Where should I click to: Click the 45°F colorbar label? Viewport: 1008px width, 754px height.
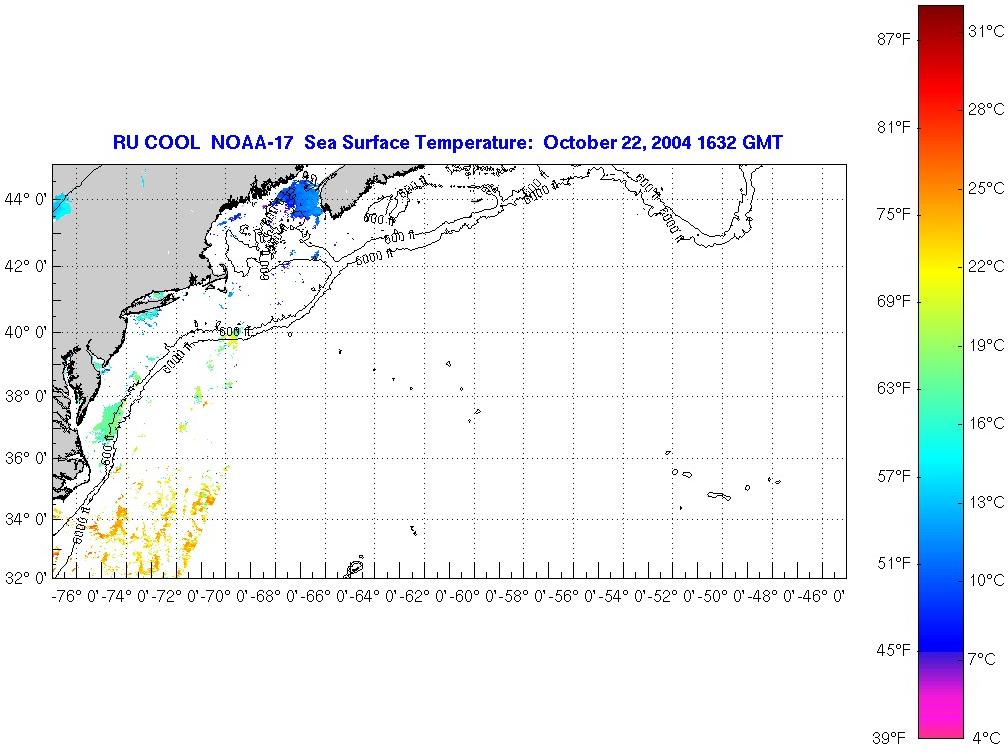pyautogui.click(x=894, y=651)
